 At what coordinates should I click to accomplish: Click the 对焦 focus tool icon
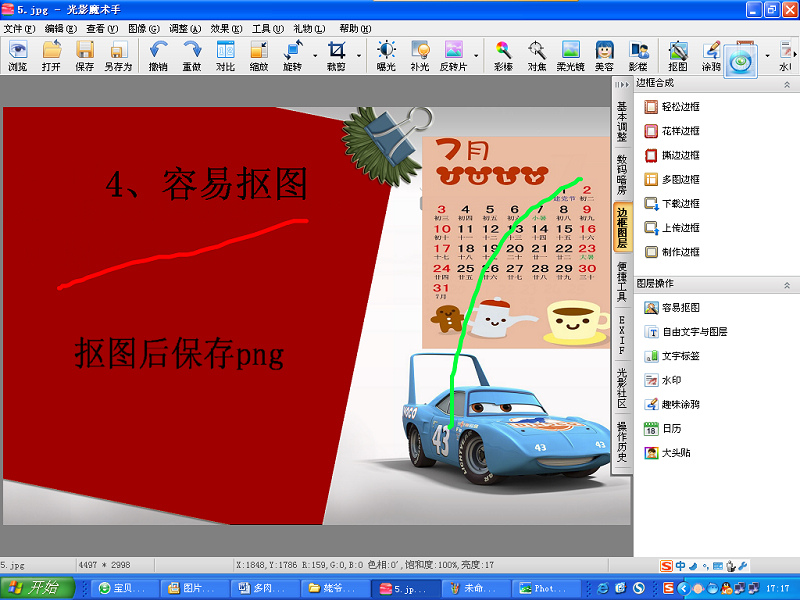point(537,55)
